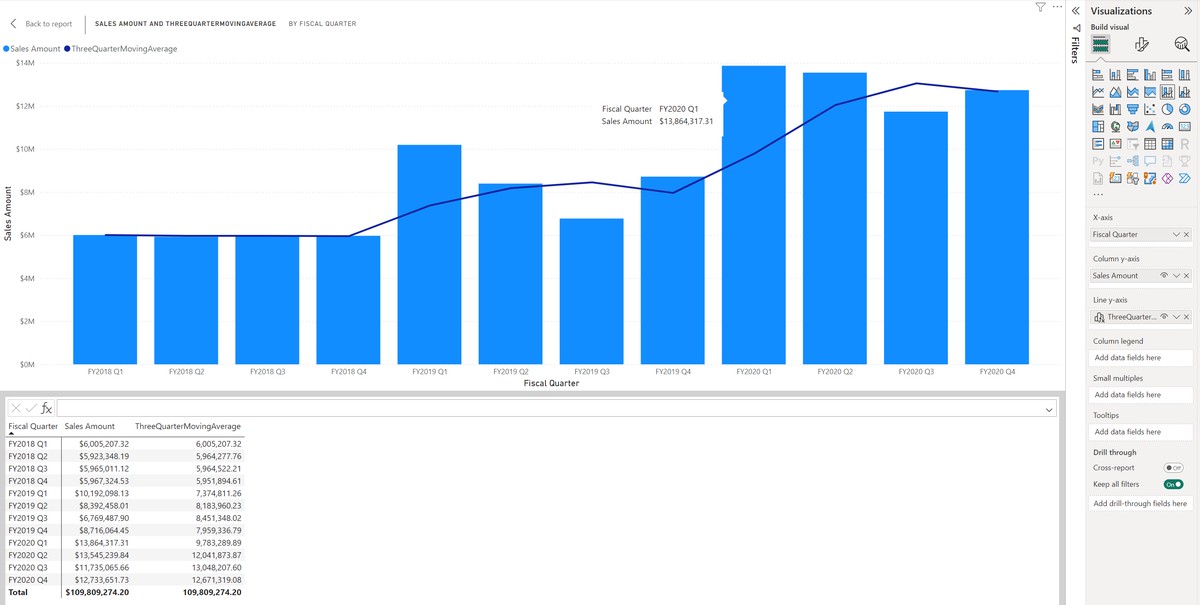The image size is (1200, 605).
Task: Click the ThreeQuarterMovingAverage legend color dot
Action: (x=67, y=49)
